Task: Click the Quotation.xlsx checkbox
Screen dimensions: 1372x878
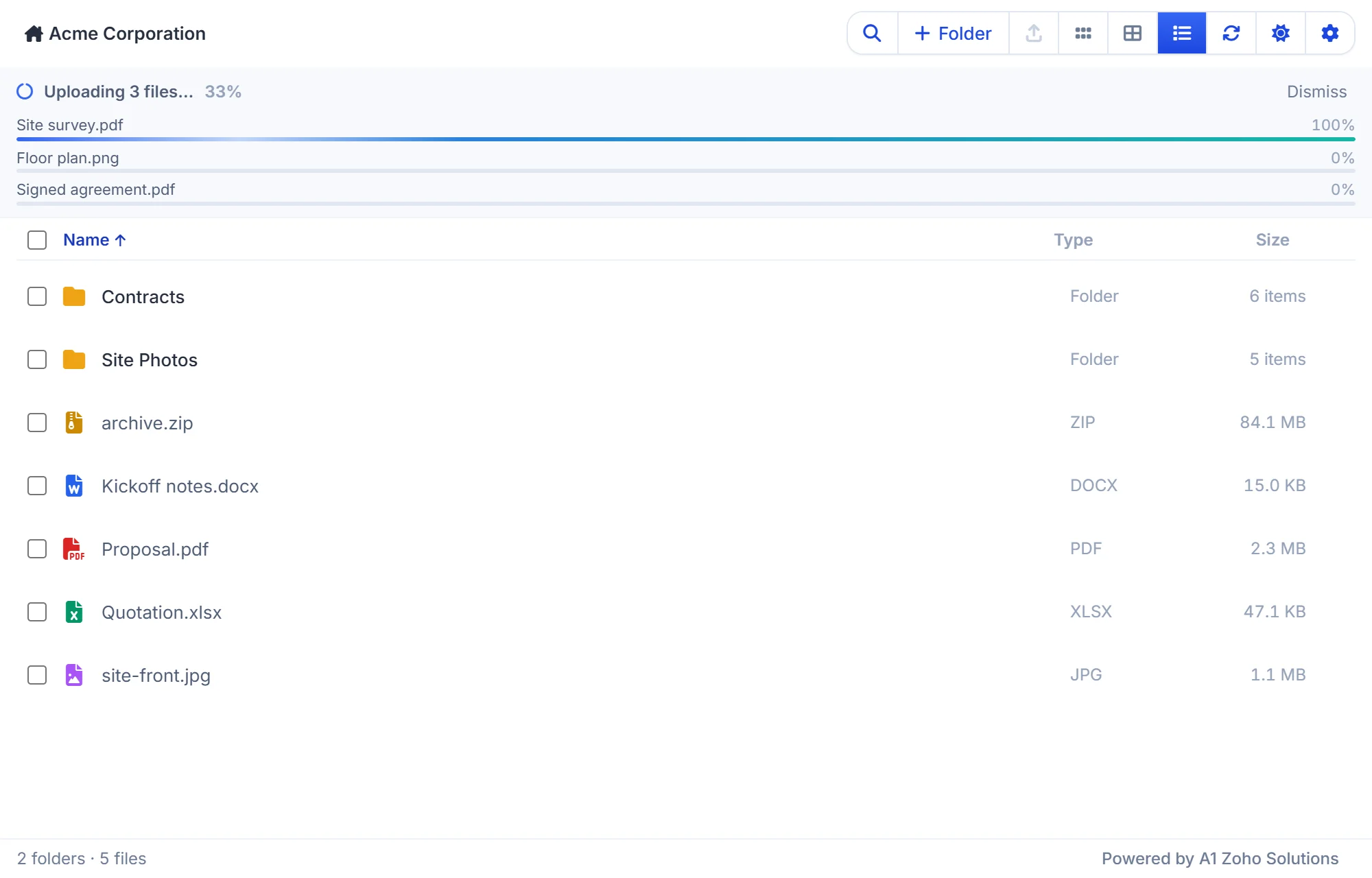Action: pyautogui.click(x=37, y=612)
